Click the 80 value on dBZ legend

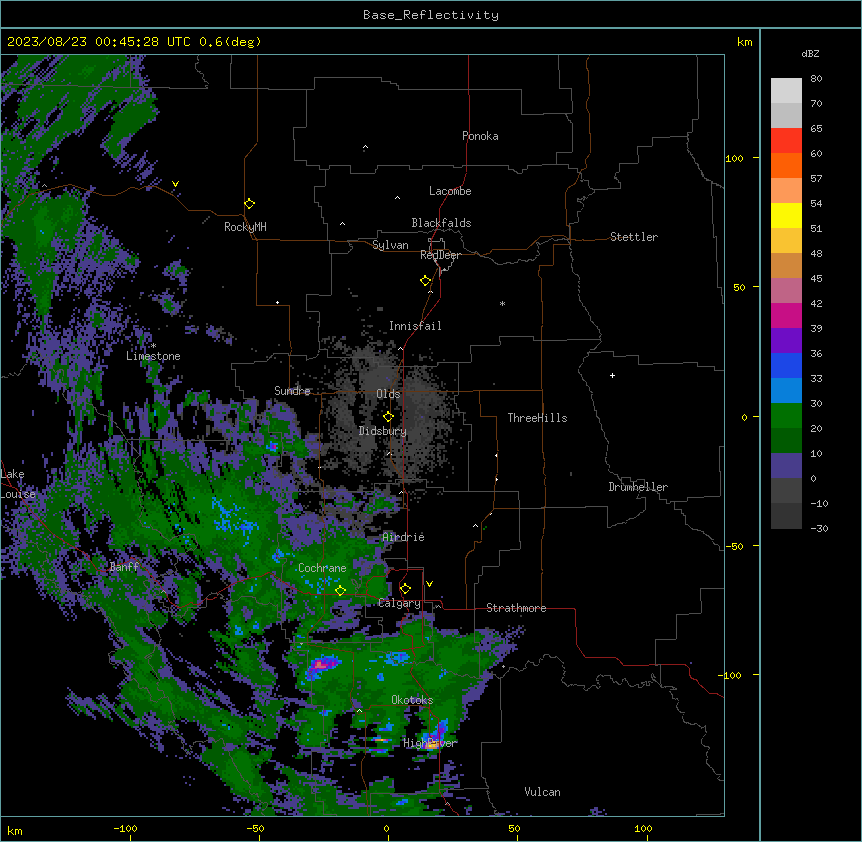tap(816, 79)
